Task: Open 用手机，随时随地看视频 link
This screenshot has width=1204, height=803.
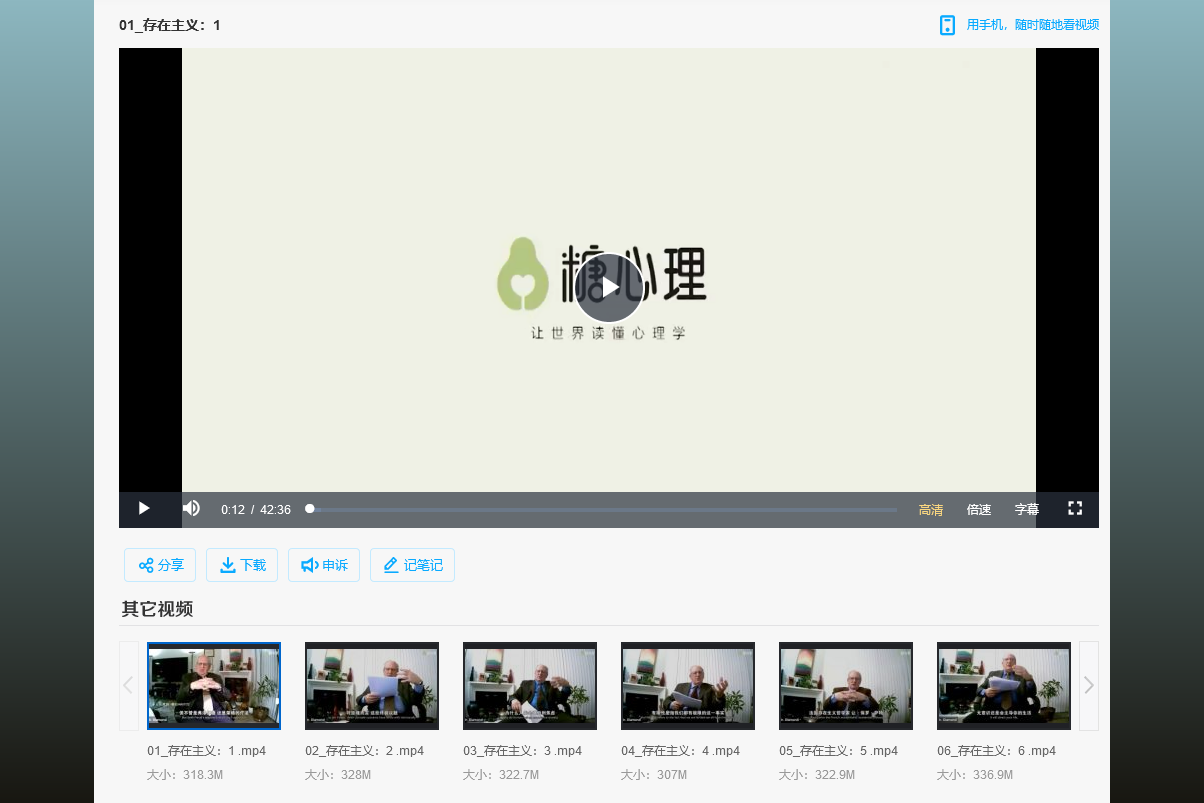Action: (x=1033, y=25)
